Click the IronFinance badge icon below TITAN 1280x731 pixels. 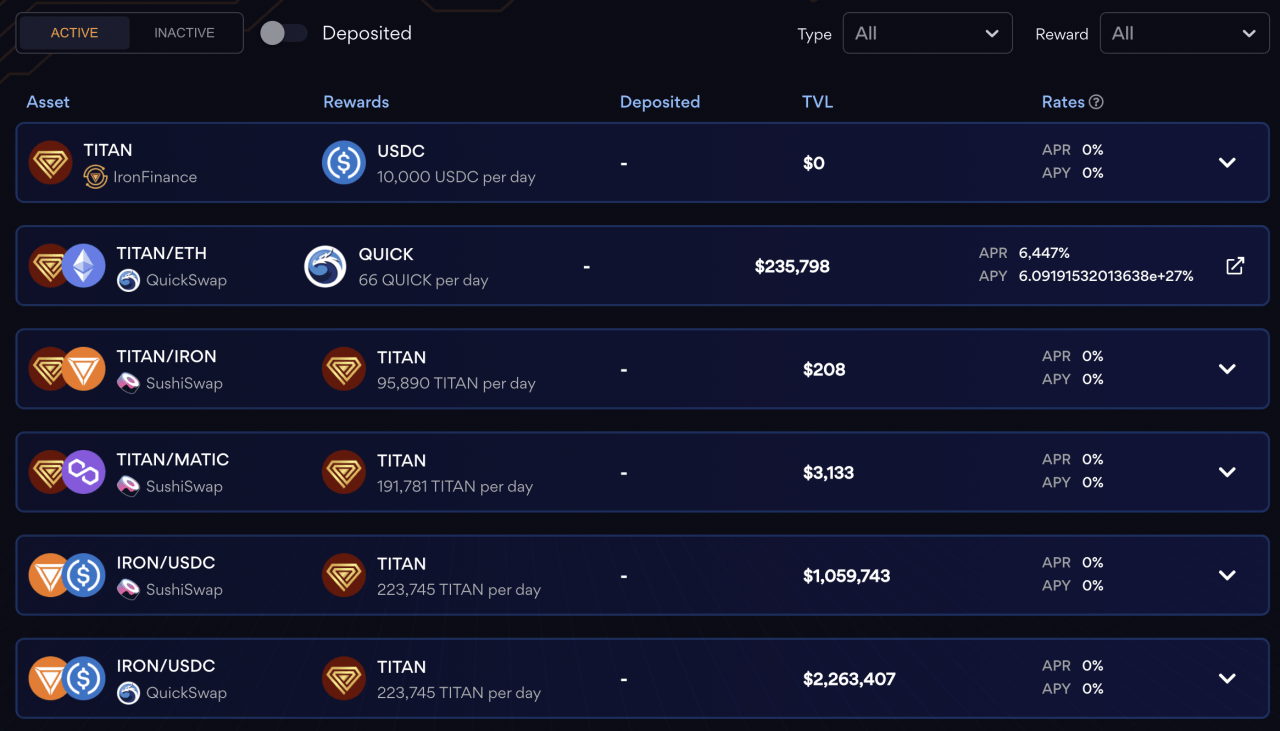(96, 174)
